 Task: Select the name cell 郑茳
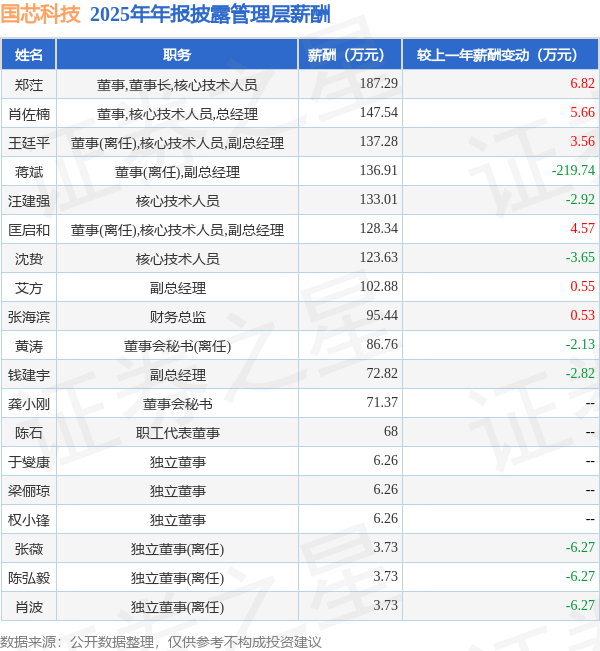coord(29,85)
